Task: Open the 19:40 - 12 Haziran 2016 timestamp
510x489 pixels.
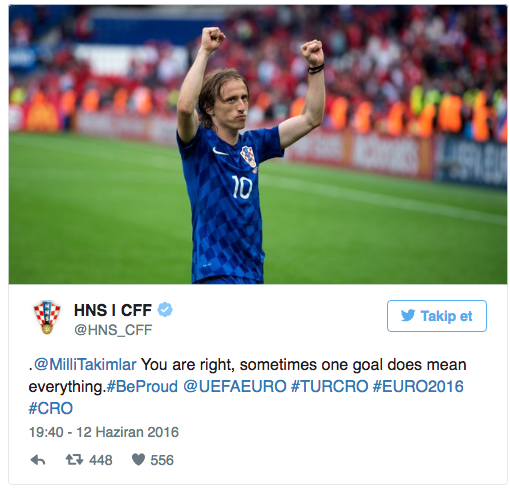Action: [104, 432]
